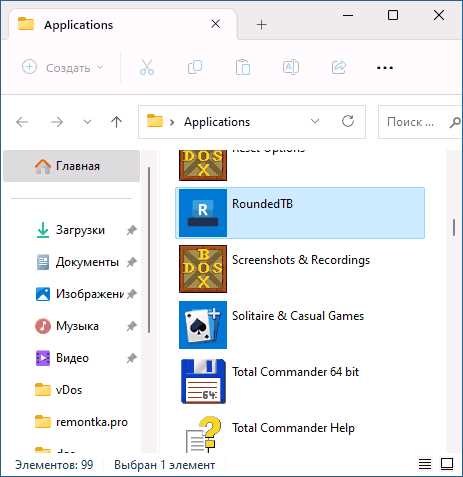Unpin Загрузки from quick access
This screenshot has height=477, width=463.
(x=132, y=230)
